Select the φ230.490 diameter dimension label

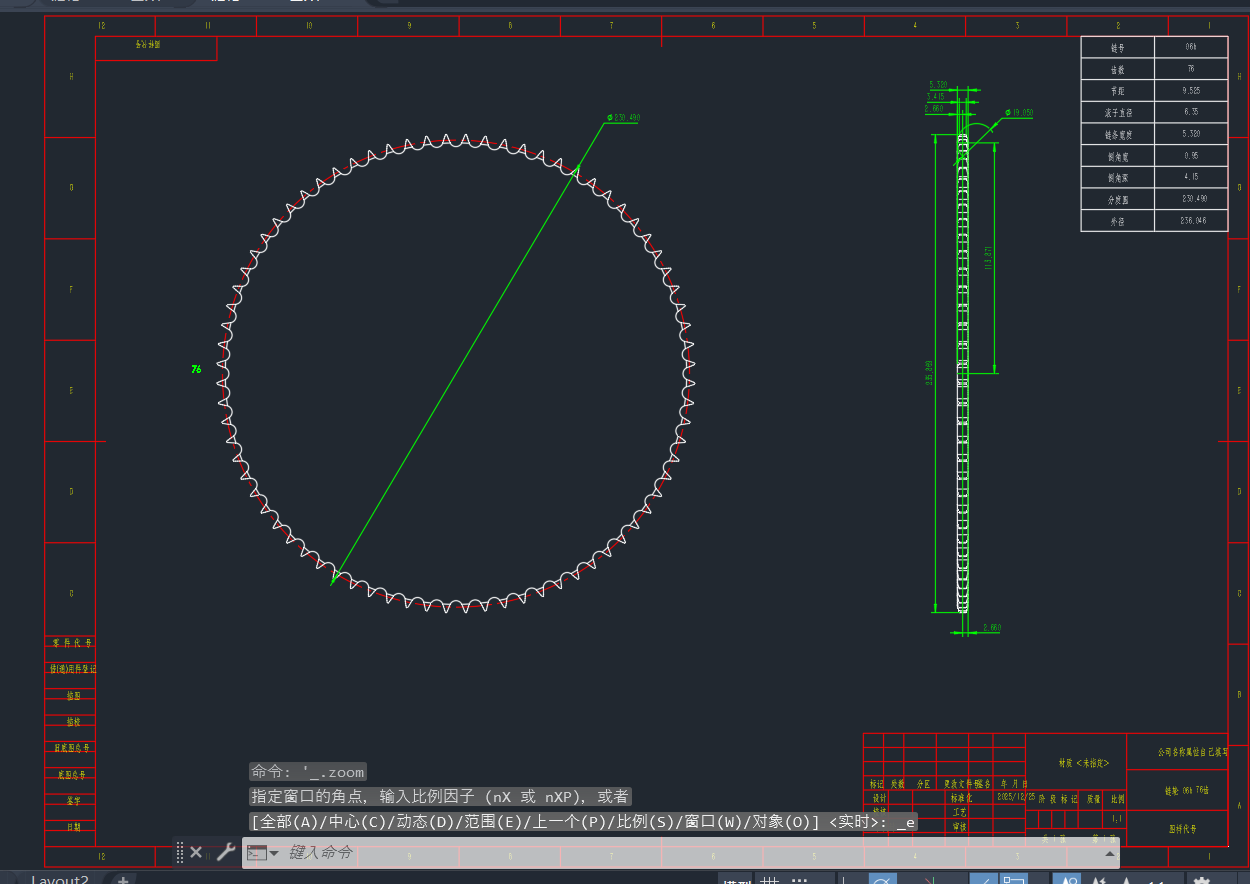click(623, 118)
